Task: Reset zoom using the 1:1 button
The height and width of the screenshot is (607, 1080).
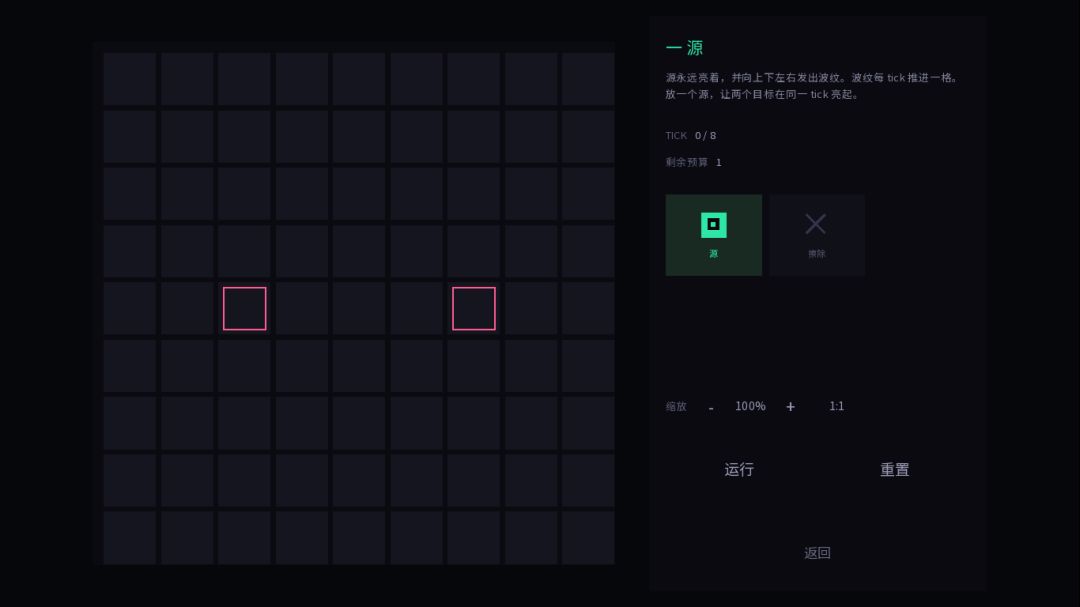Action: (836, 407)
